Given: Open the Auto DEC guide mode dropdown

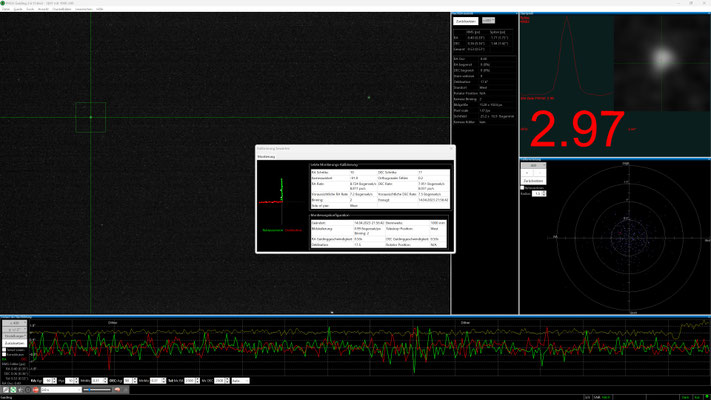Looking at the screenshot, I should point(240,381).
